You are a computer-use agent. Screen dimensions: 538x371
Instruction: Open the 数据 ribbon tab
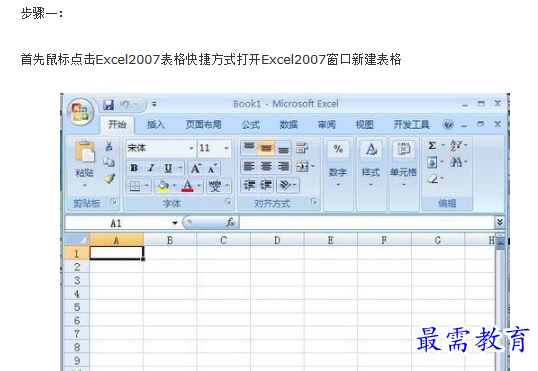point(289,125)
